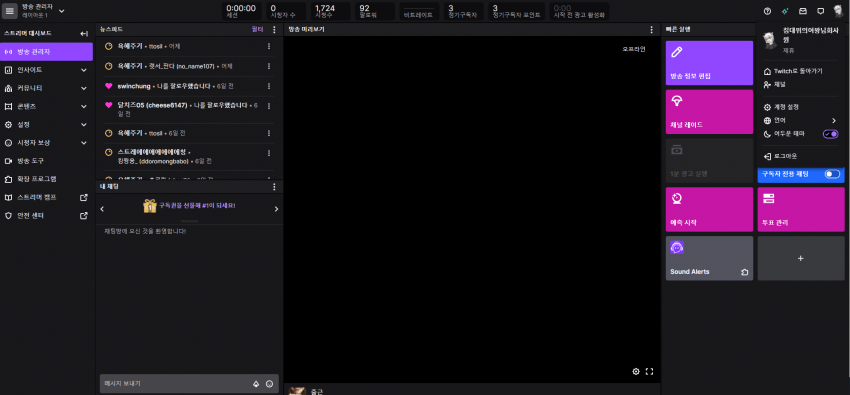Viewport: 850px width, 395px height.
Task: Click the 투표 관리 quick action
Action: pos(801,209)
